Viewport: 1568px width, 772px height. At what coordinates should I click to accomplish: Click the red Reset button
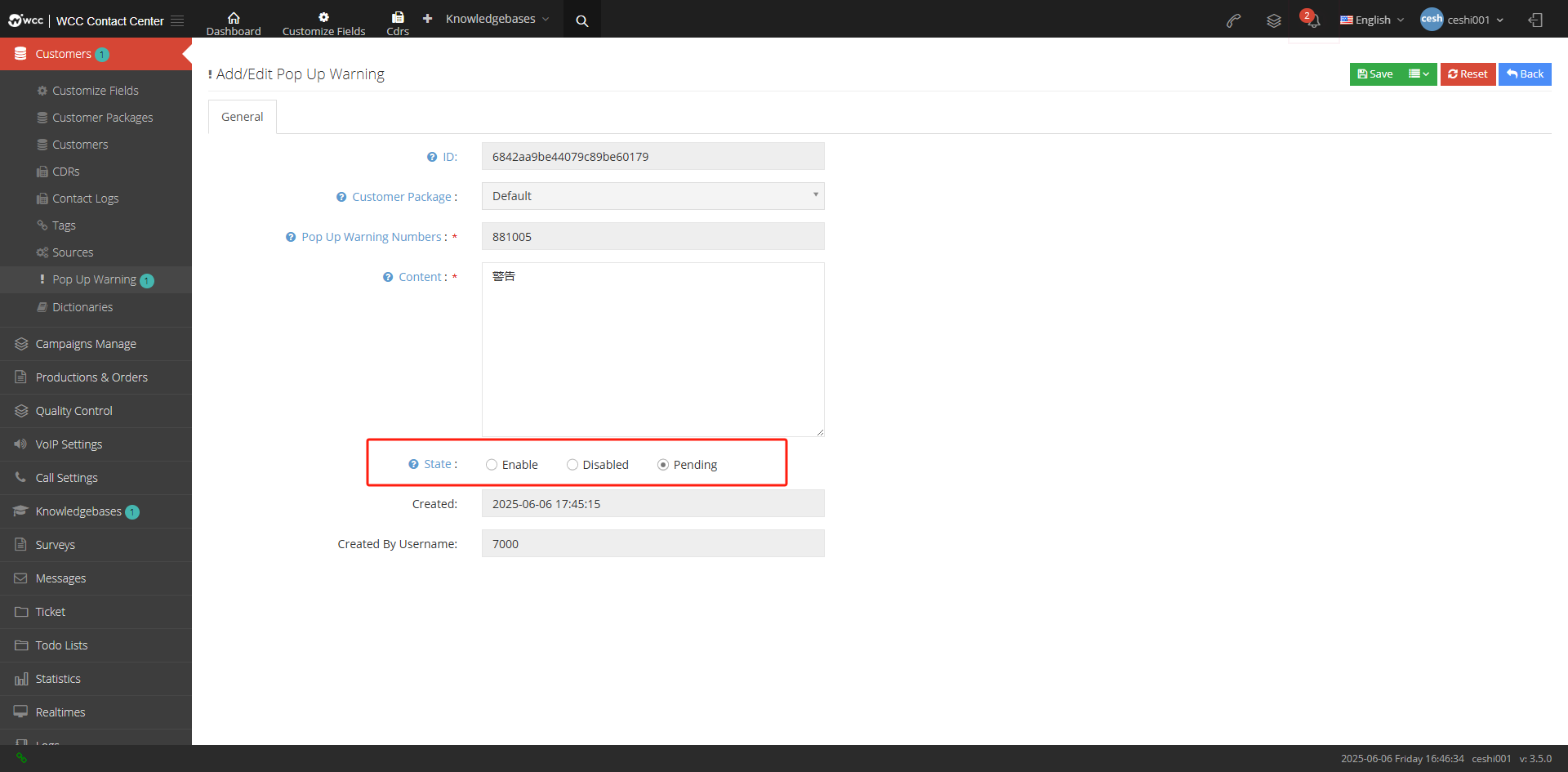(1468, 74)
